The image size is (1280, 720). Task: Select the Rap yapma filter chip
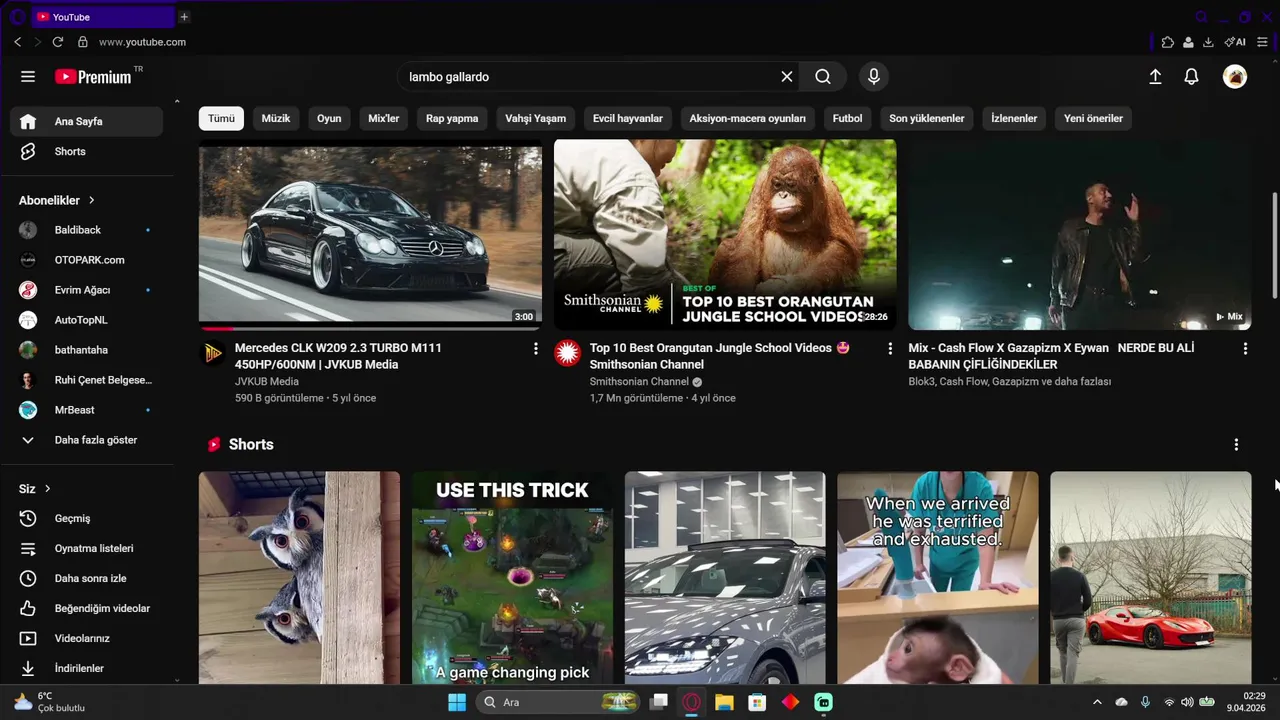pos(452,118)
